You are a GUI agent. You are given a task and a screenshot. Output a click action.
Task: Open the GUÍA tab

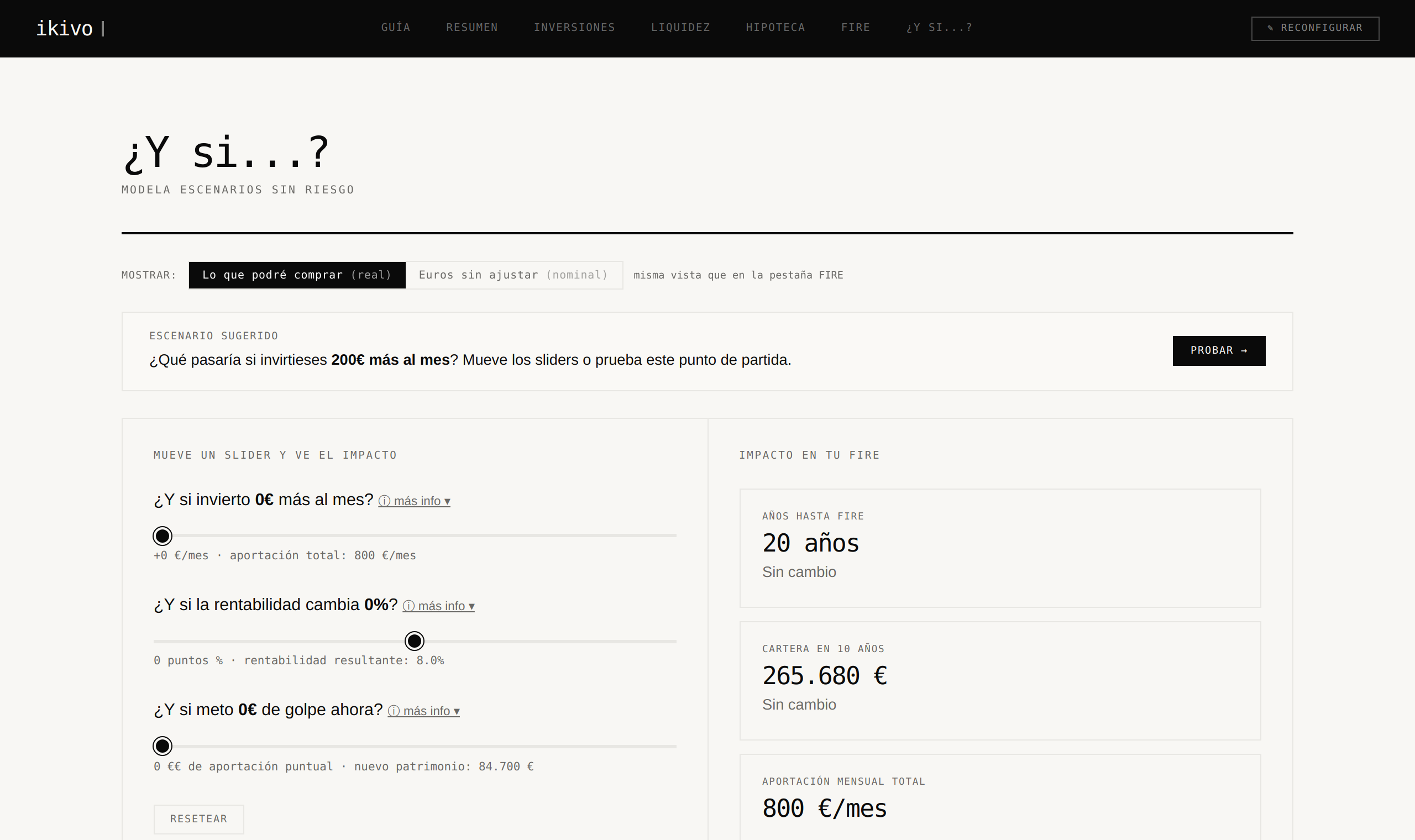396,28
